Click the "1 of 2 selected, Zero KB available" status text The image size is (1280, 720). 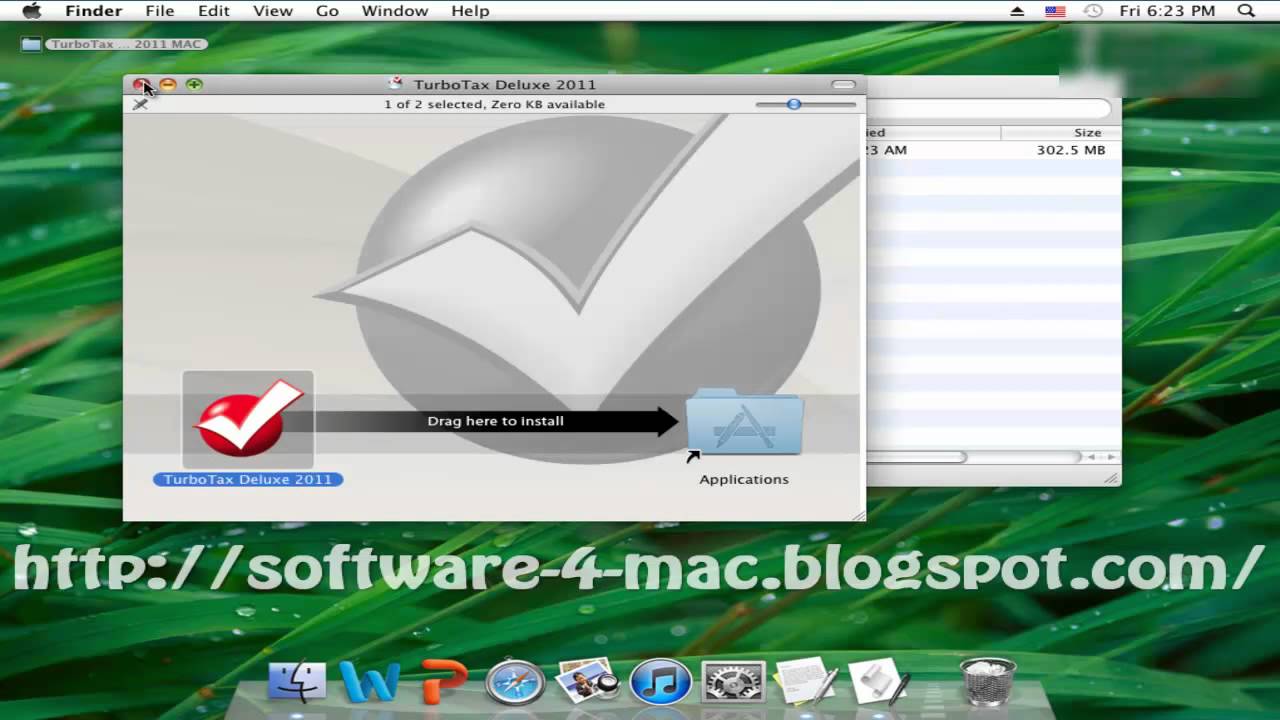point(494,104)
